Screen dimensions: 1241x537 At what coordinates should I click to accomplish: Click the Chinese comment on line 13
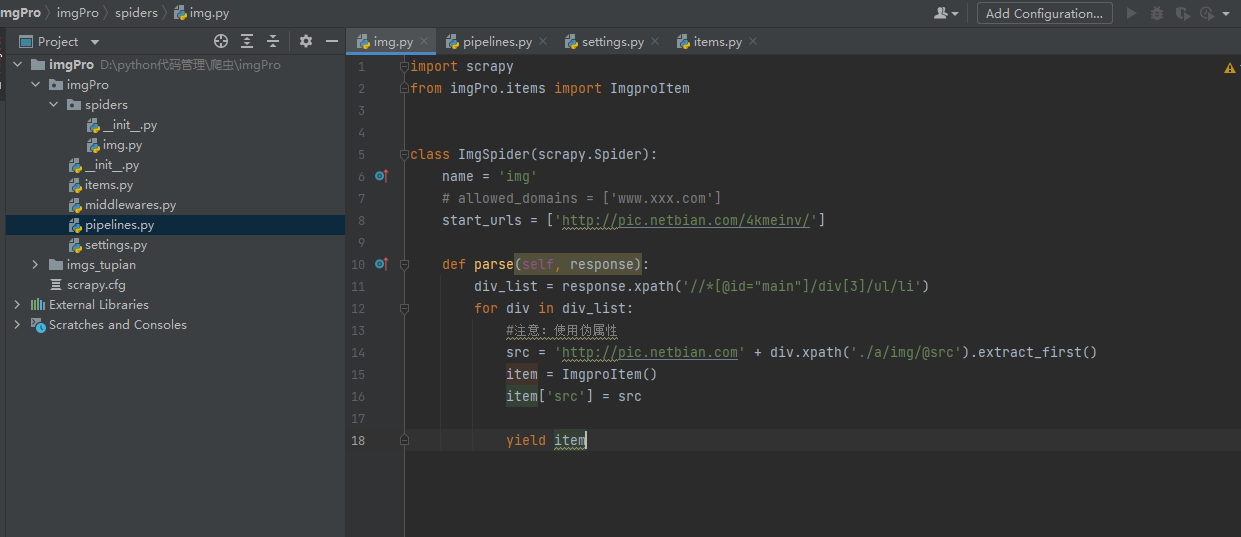(562, 330)
